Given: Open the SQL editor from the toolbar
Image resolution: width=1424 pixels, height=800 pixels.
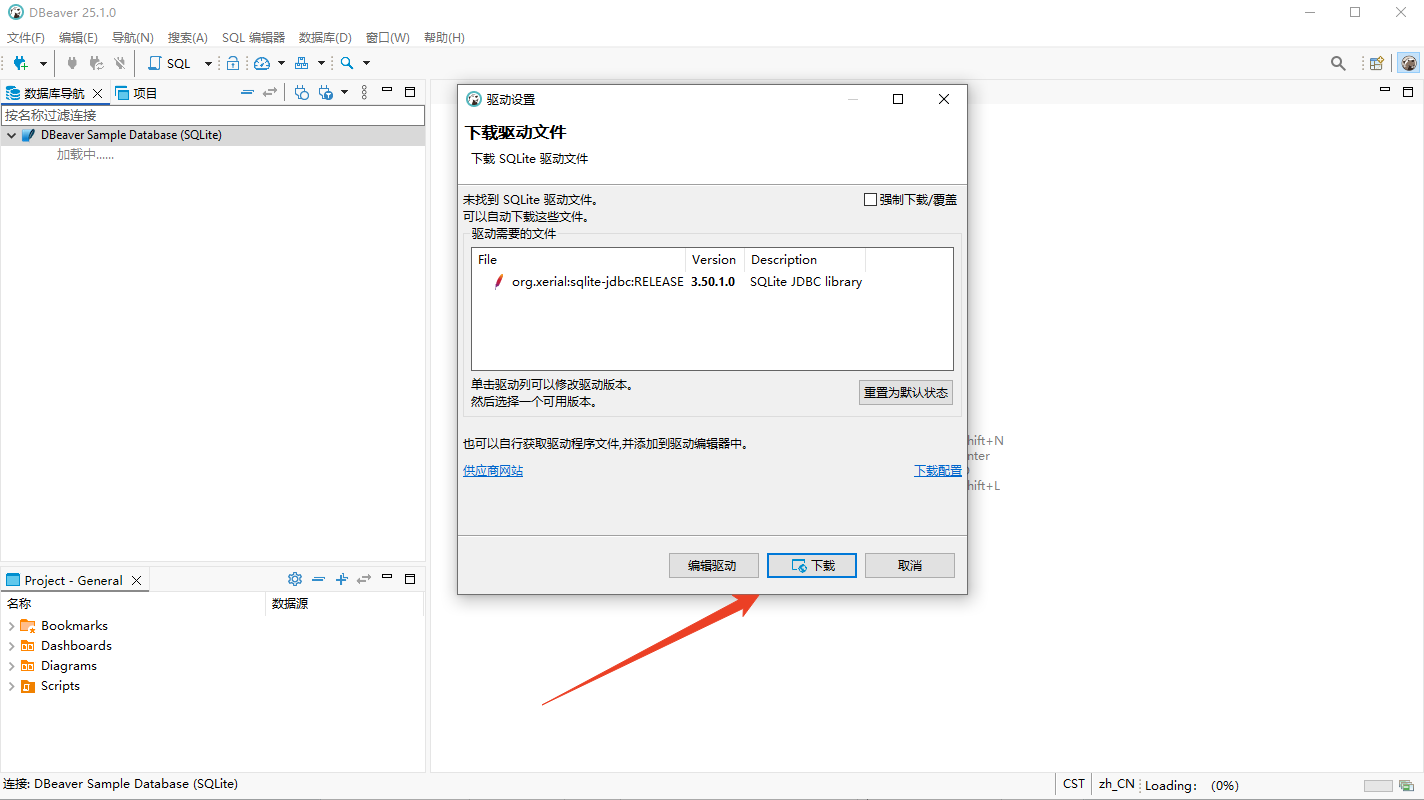Looking at the screenshot, I should [x=170, y=63].
